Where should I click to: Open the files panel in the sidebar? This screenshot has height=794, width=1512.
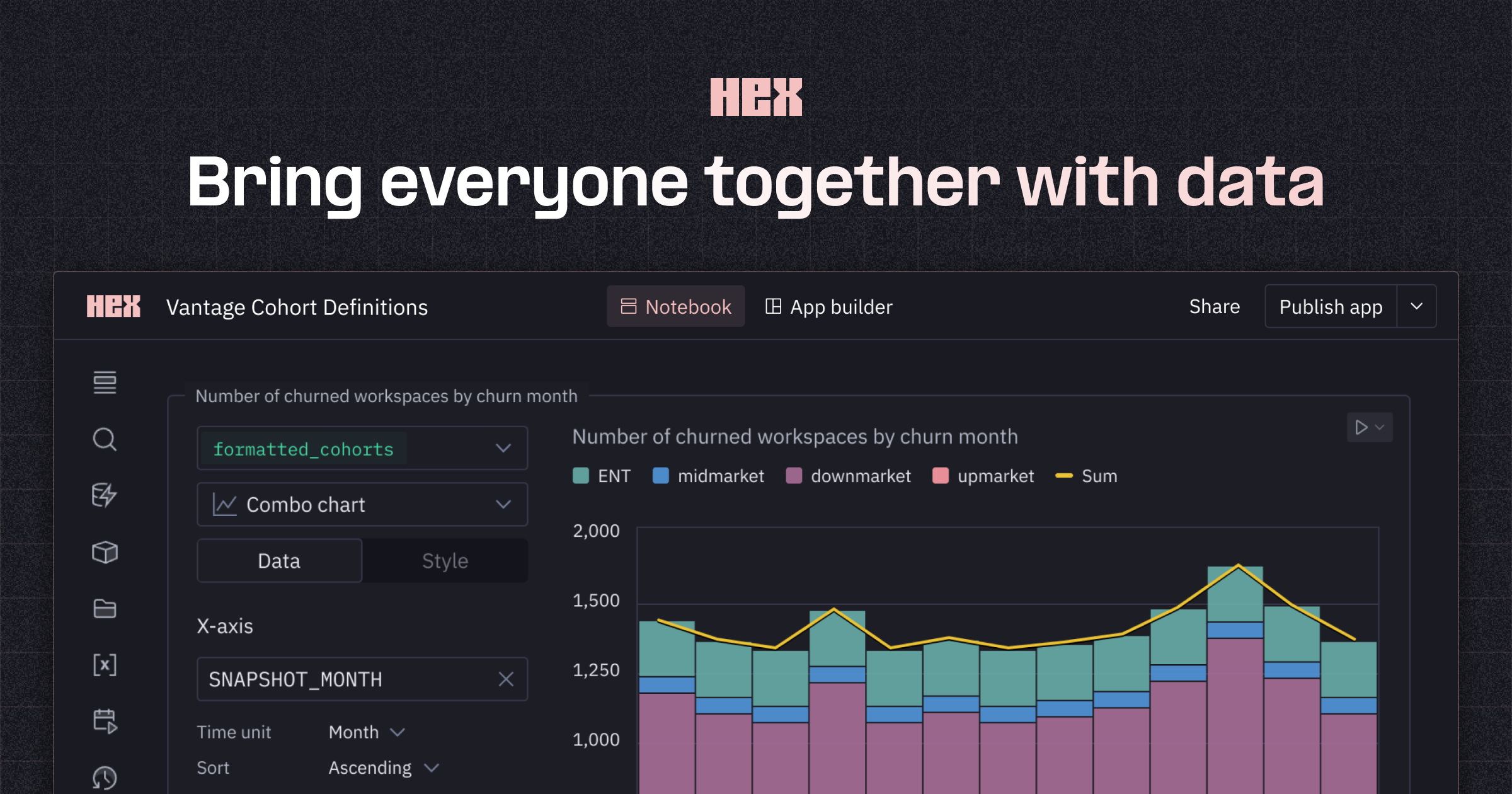click(105, 609)
